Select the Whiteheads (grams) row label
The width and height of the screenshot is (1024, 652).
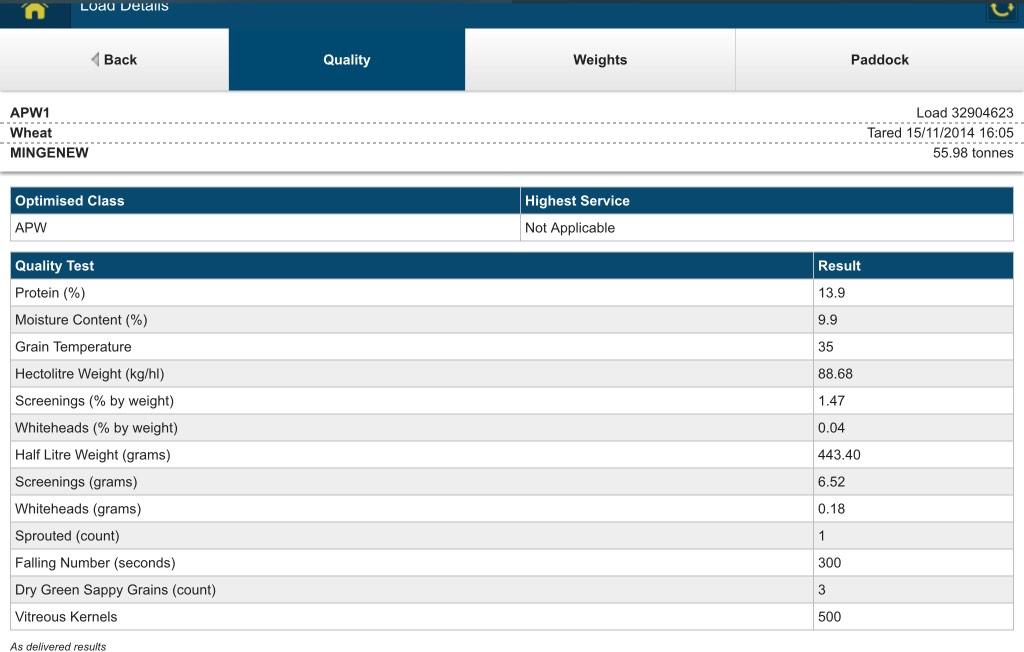coord(78,509)
